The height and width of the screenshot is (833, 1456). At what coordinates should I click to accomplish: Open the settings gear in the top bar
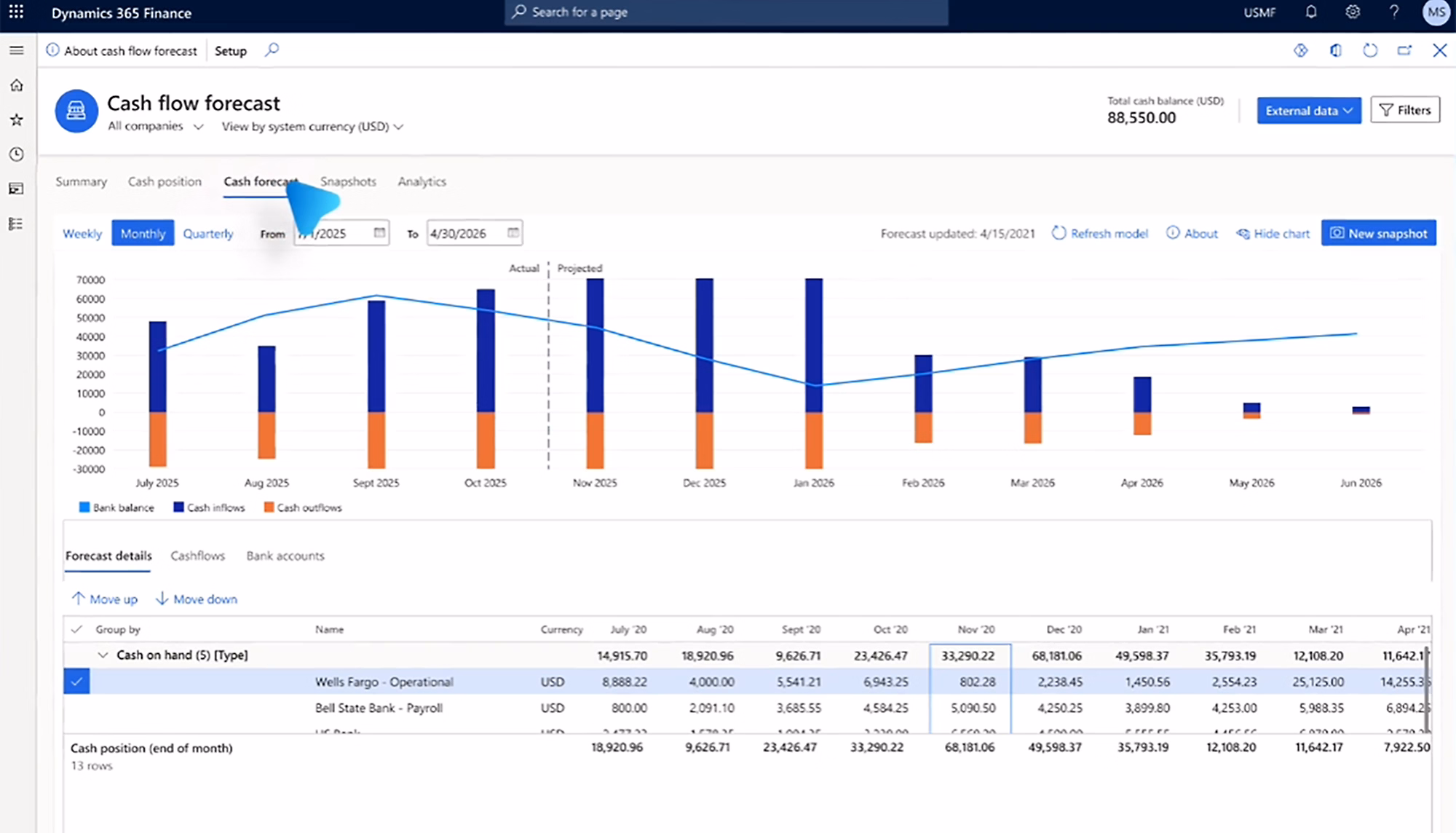click(1352, 12)
